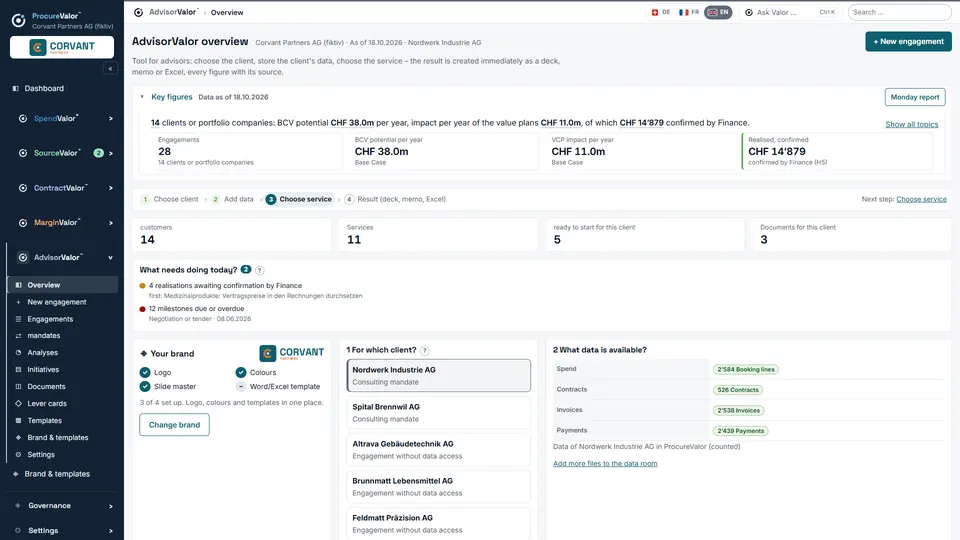
Task: Click the Settings gear under AdvisorValor
Action: coord(18,454)
